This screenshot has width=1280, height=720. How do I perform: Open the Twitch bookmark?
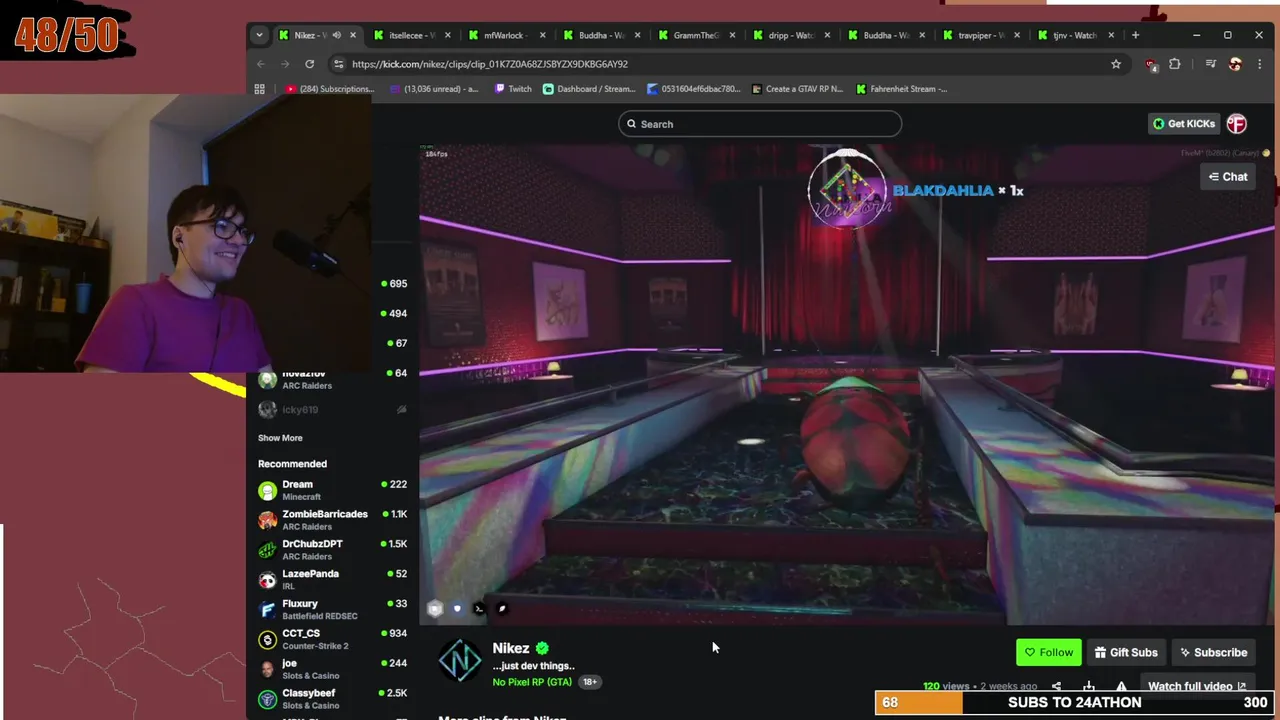[513, 89]
